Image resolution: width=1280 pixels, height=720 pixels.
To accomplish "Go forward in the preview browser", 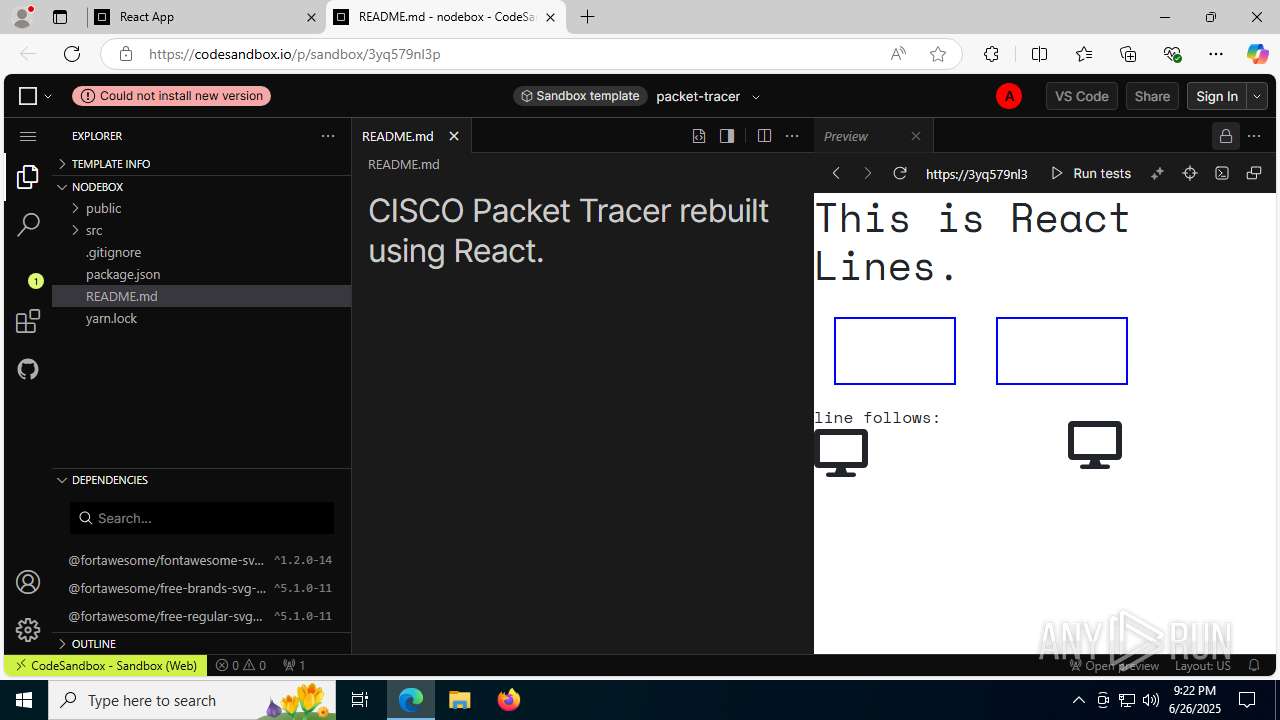I will click(868, 173).
